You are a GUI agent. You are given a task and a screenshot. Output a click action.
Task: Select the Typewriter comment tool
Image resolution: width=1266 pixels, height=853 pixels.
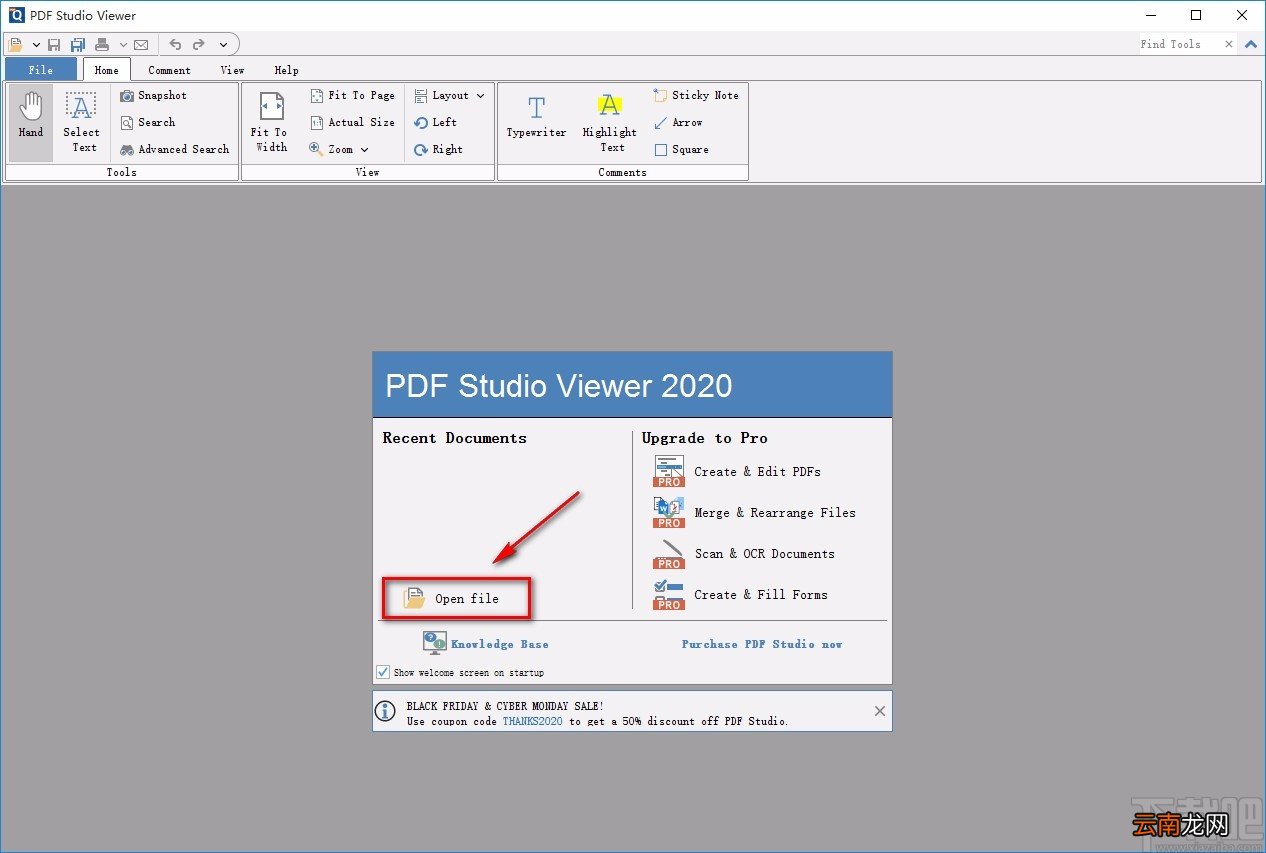(x=537, y=118)
